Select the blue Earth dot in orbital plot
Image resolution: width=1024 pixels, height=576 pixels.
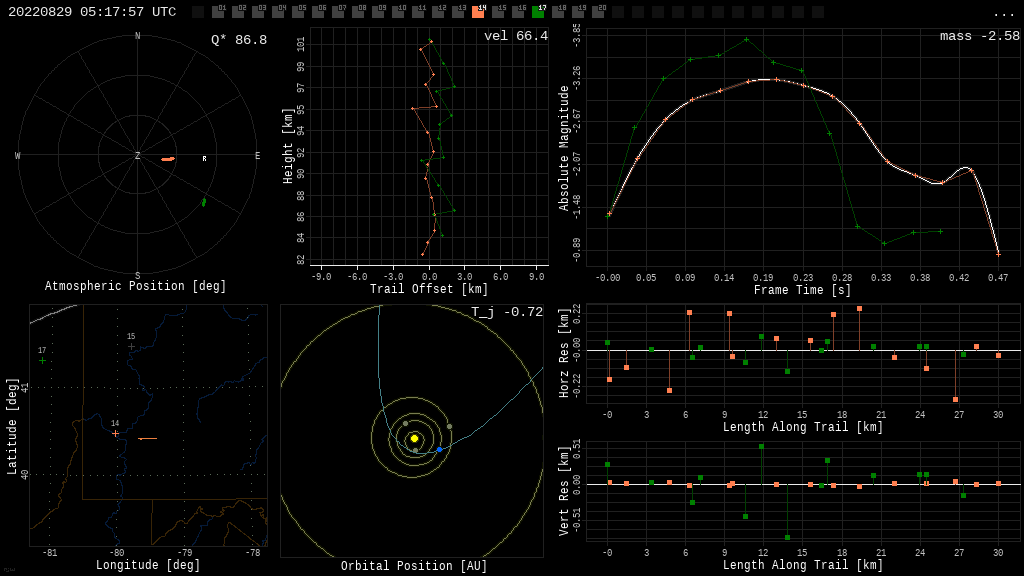pyautogui.click(x=439, y=450)
